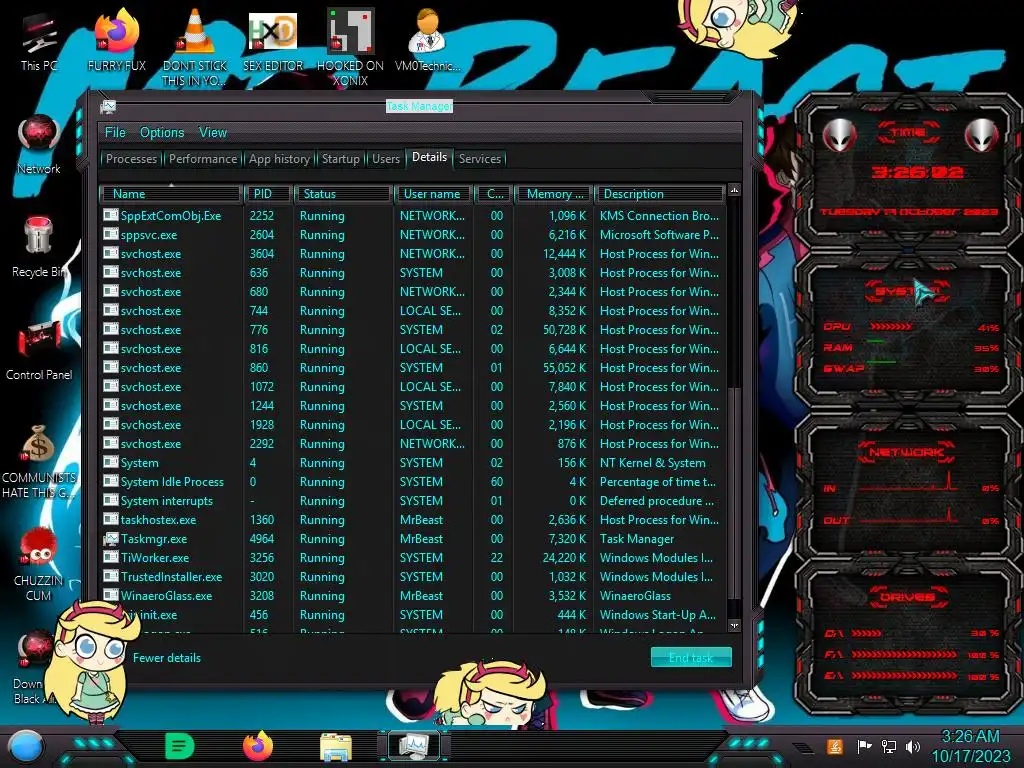Click the C:\ drive bar in Drives widget
The width and height of the screenshot is (1024, 768).
click(866, 633)
